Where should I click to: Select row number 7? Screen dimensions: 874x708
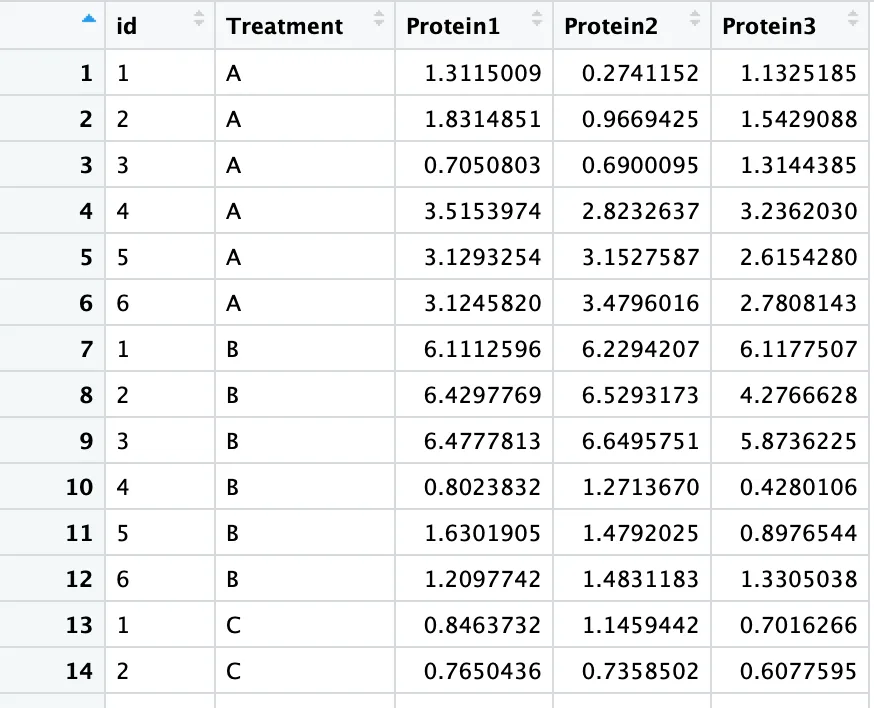86,349
